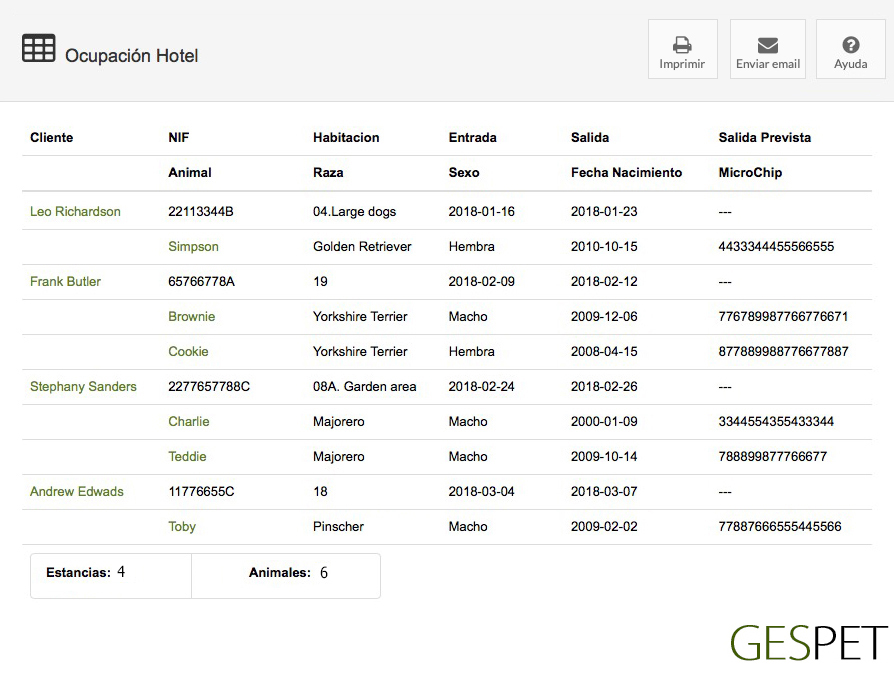The image size is (894, 677).
Task: Open client Leo Richardson
Action: [75, 212]
